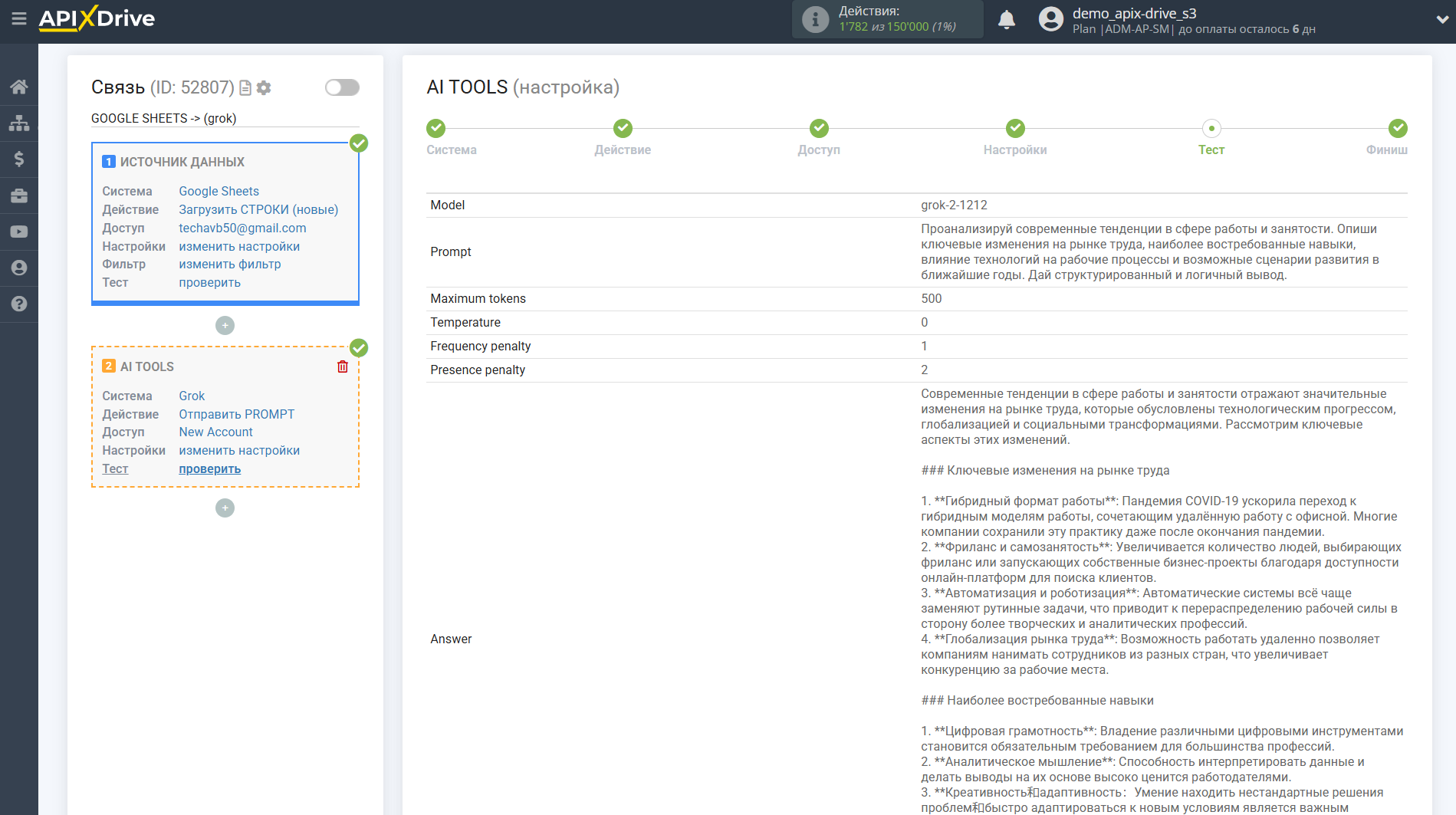Add a step with the plus button below AI TOOLS

pyautogui.click(x=225, y=508)
